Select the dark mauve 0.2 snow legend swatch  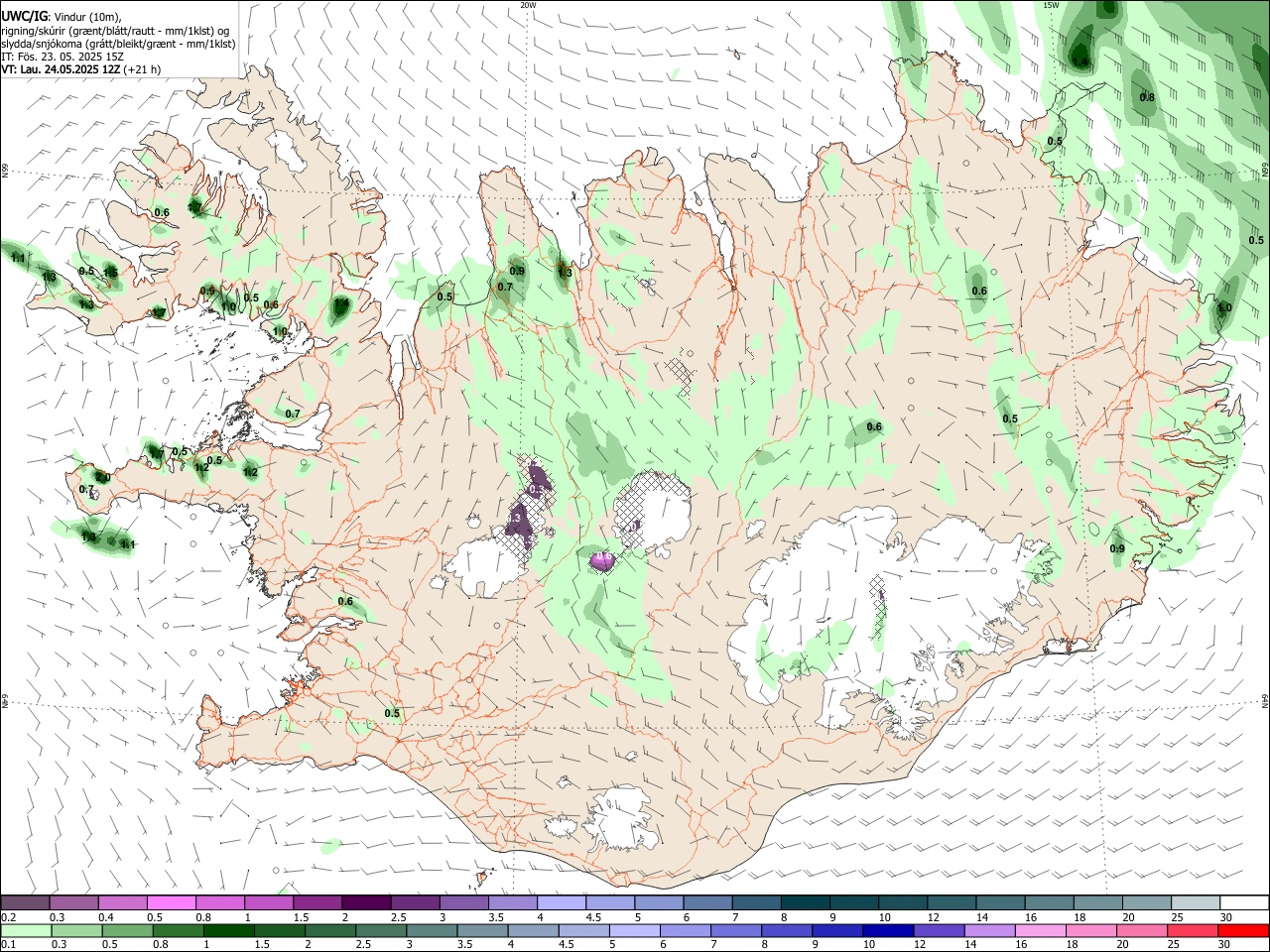(x=25, y=902)
